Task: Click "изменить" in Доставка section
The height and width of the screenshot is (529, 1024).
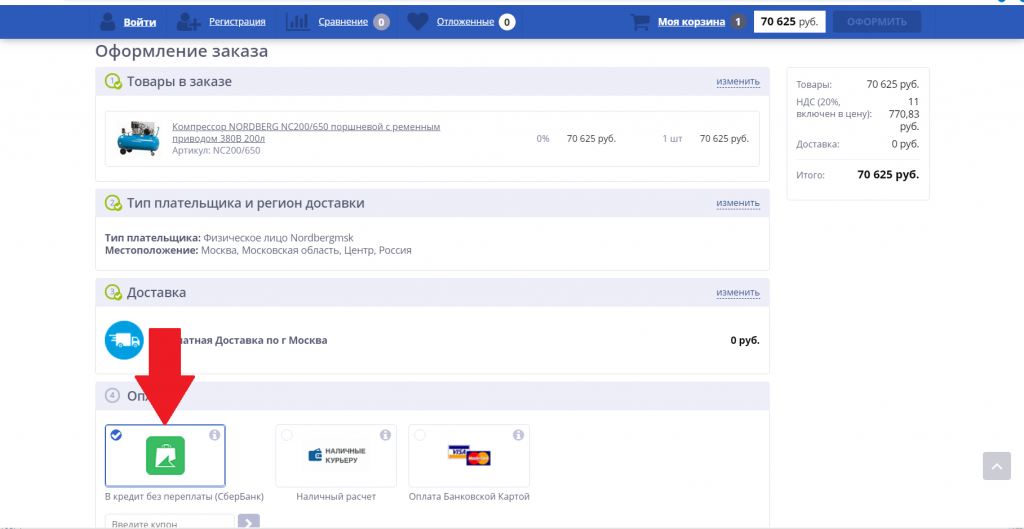Action: pyautogui.click(x=738, y=293)
